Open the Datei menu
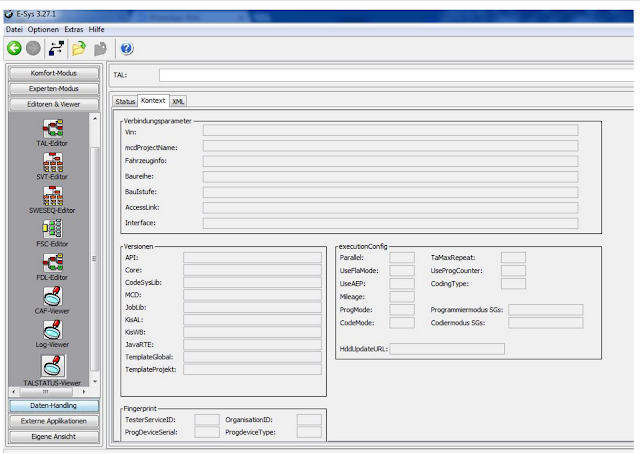Image resolution: width=640 pixels, height=454 pixels. click(x=14, y=29)
